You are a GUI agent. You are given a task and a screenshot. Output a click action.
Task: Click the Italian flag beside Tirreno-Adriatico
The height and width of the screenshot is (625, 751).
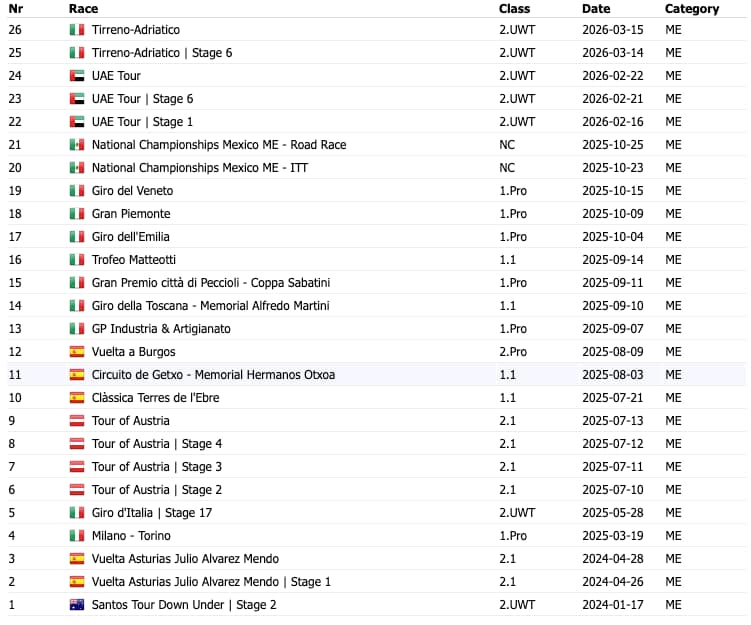coord(77,30)
